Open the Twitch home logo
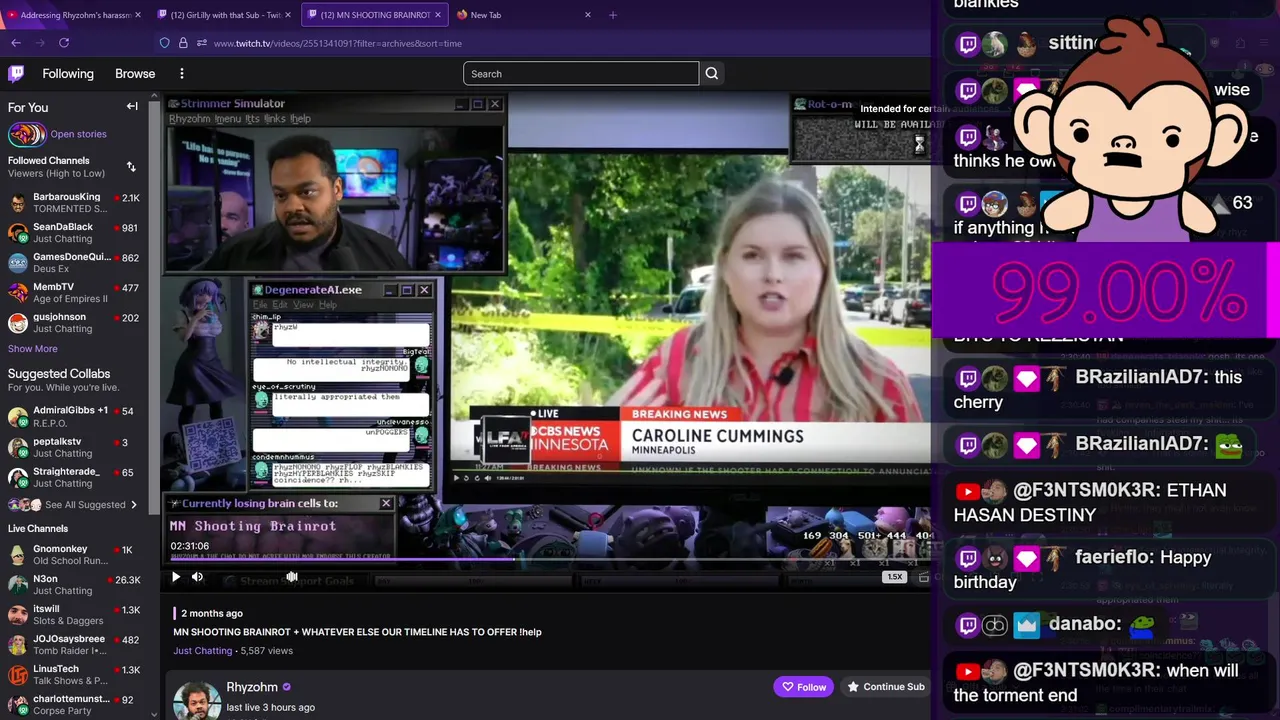 [x=16, y=73]
